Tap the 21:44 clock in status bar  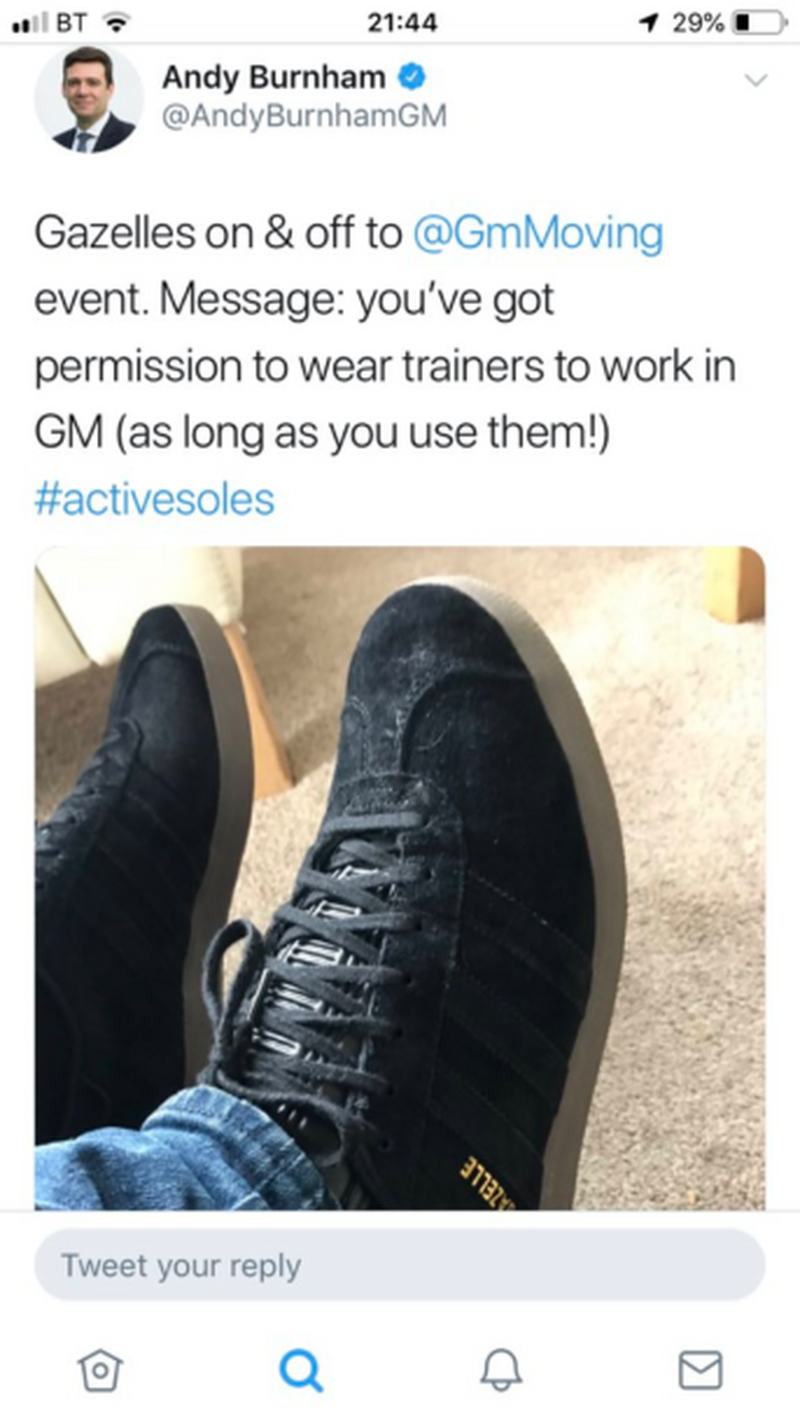[x=402, y=22]
